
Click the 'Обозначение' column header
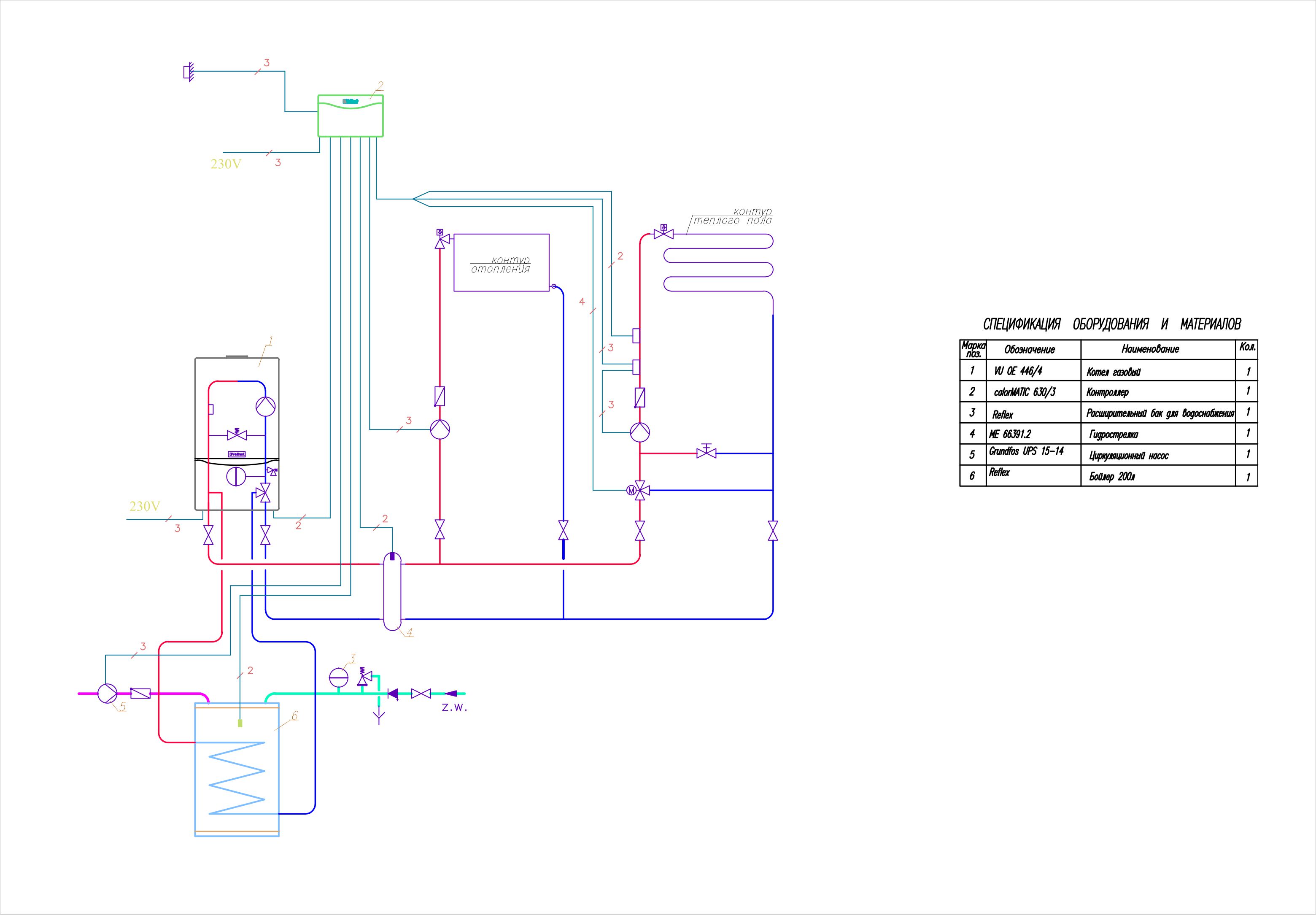(1030, 350)
